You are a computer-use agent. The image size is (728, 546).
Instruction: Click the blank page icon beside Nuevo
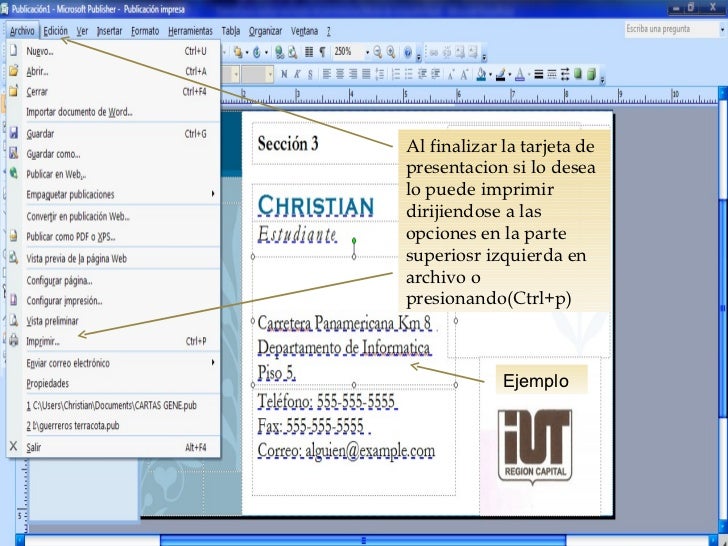[13, 50]
